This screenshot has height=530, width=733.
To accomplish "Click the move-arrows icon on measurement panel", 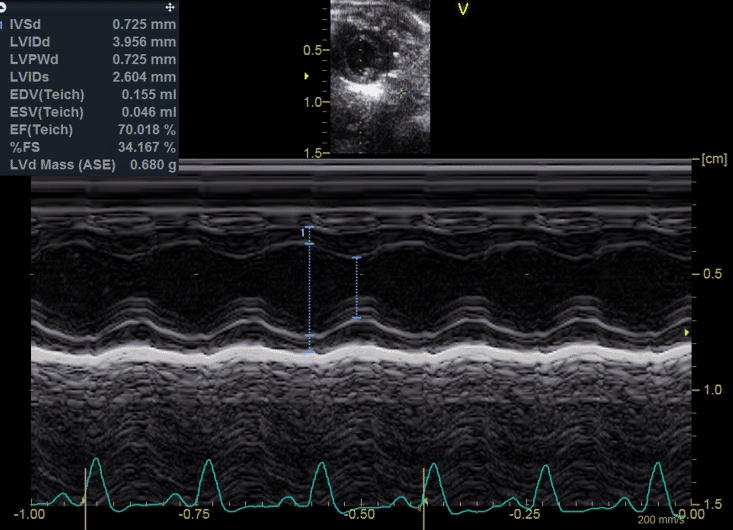I will pos(170,6).
